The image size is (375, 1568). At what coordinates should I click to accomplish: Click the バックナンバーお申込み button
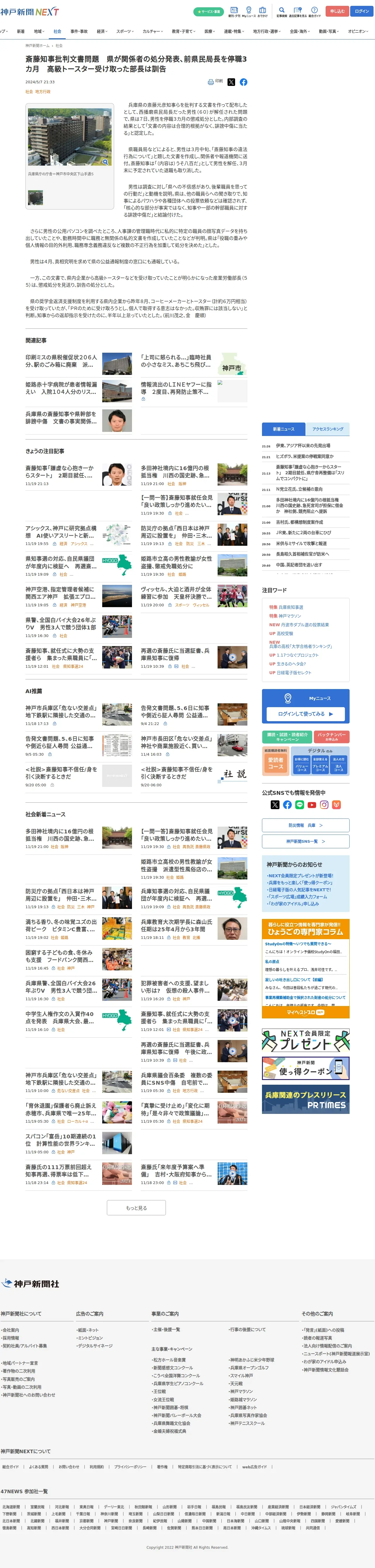[x=332, y=737]
